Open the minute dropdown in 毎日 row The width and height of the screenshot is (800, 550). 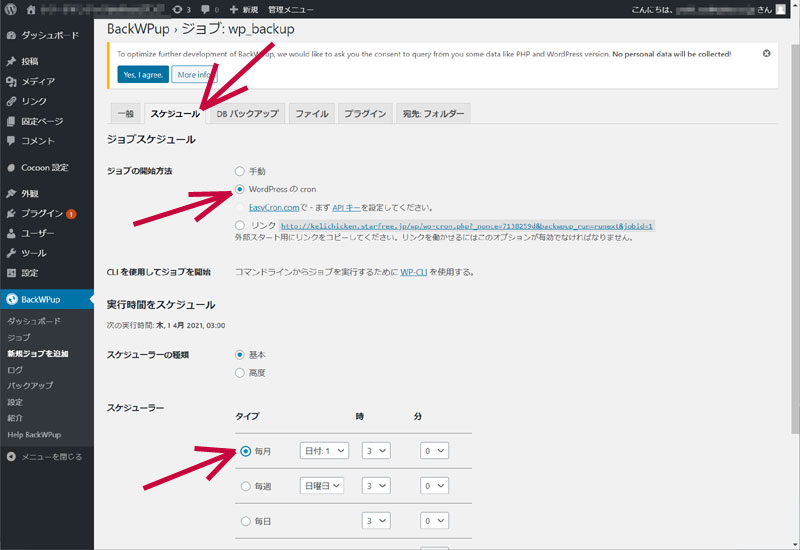pos(435,521)
